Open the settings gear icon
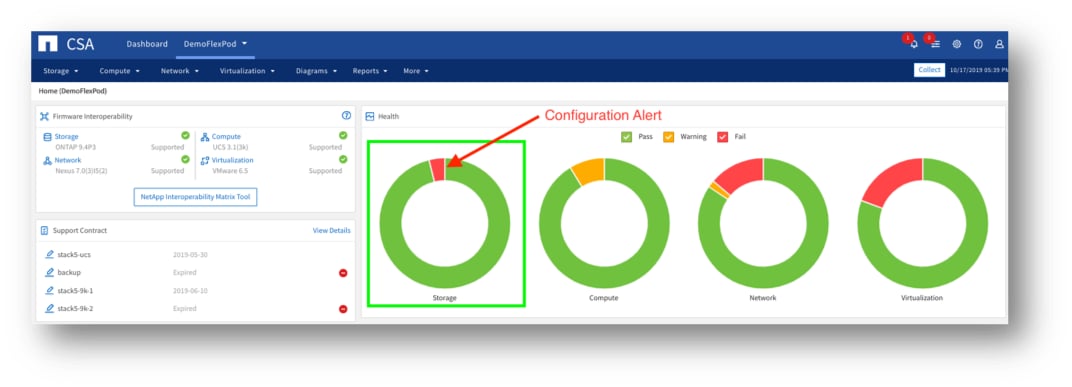 (x=956, y=44)
